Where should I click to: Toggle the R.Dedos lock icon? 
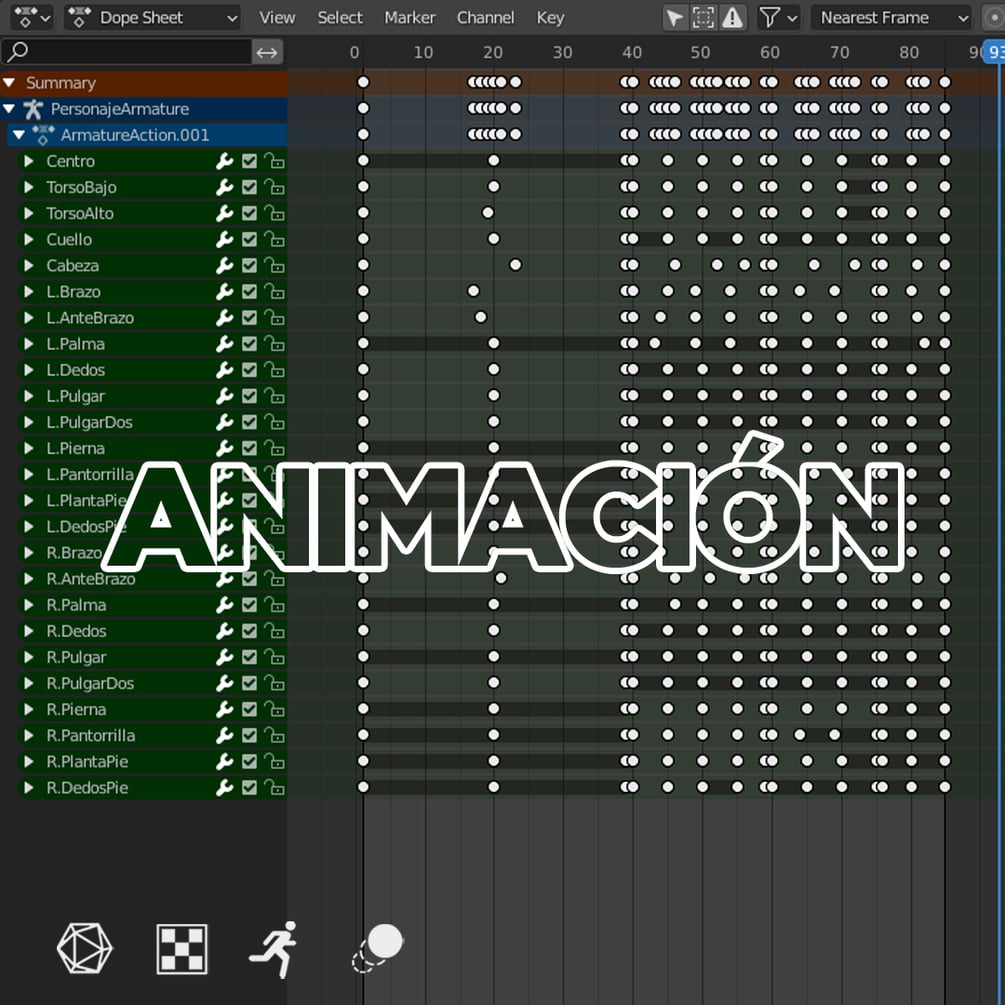(274, 631)
